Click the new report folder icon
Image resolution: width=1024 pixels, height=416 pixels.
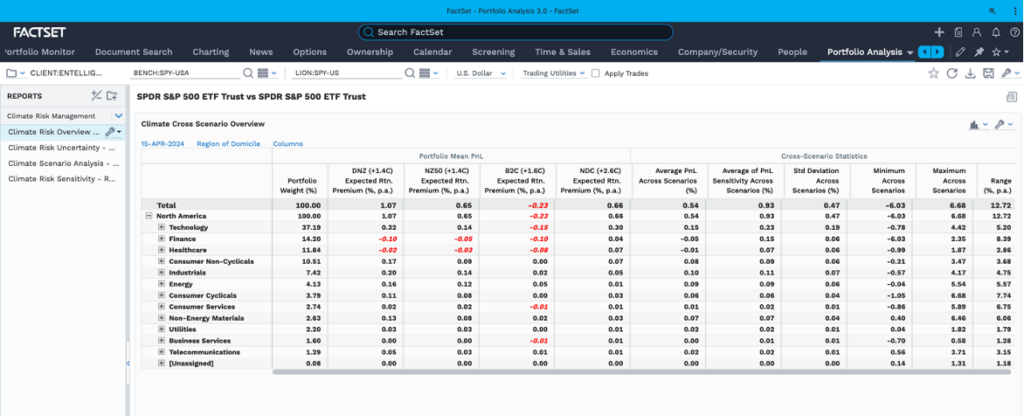pyautogui.click(x=112, y=96)
